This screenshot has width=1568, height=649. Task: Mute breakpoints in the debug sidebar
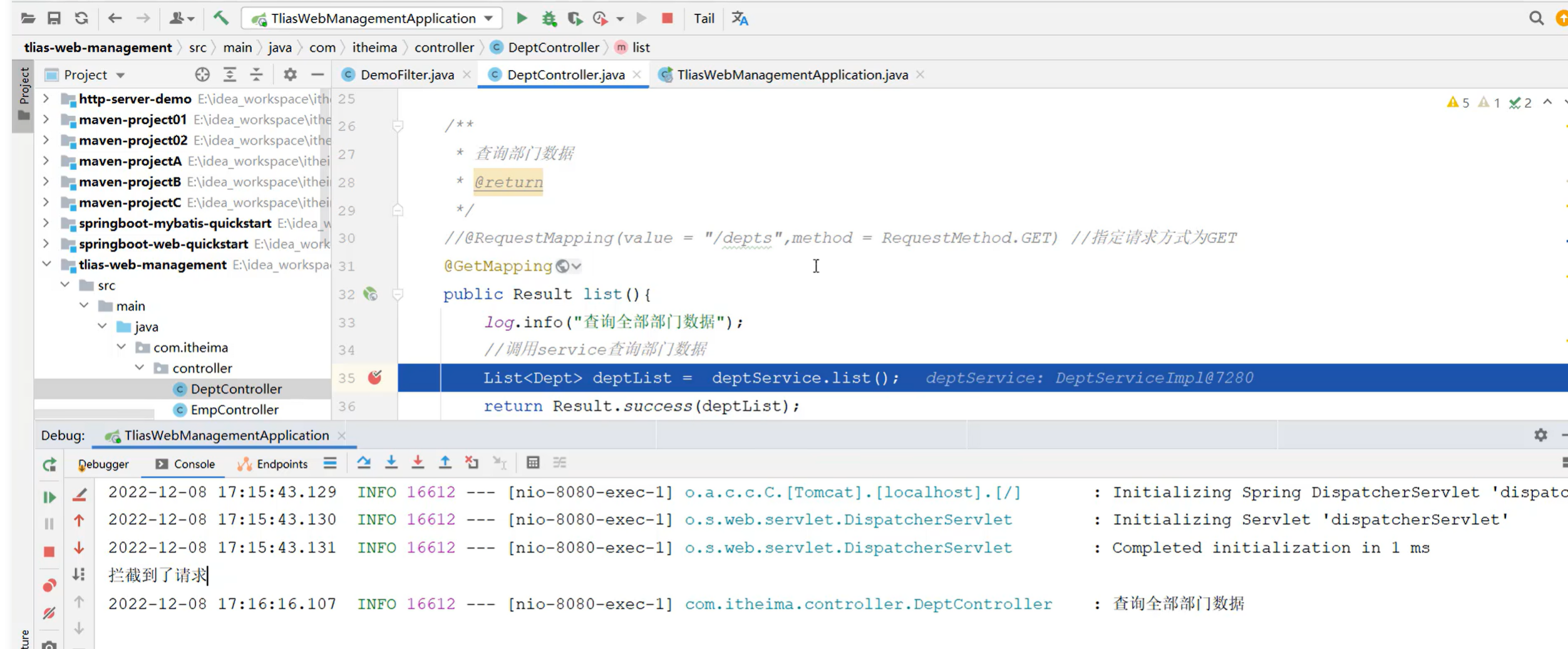49,613
